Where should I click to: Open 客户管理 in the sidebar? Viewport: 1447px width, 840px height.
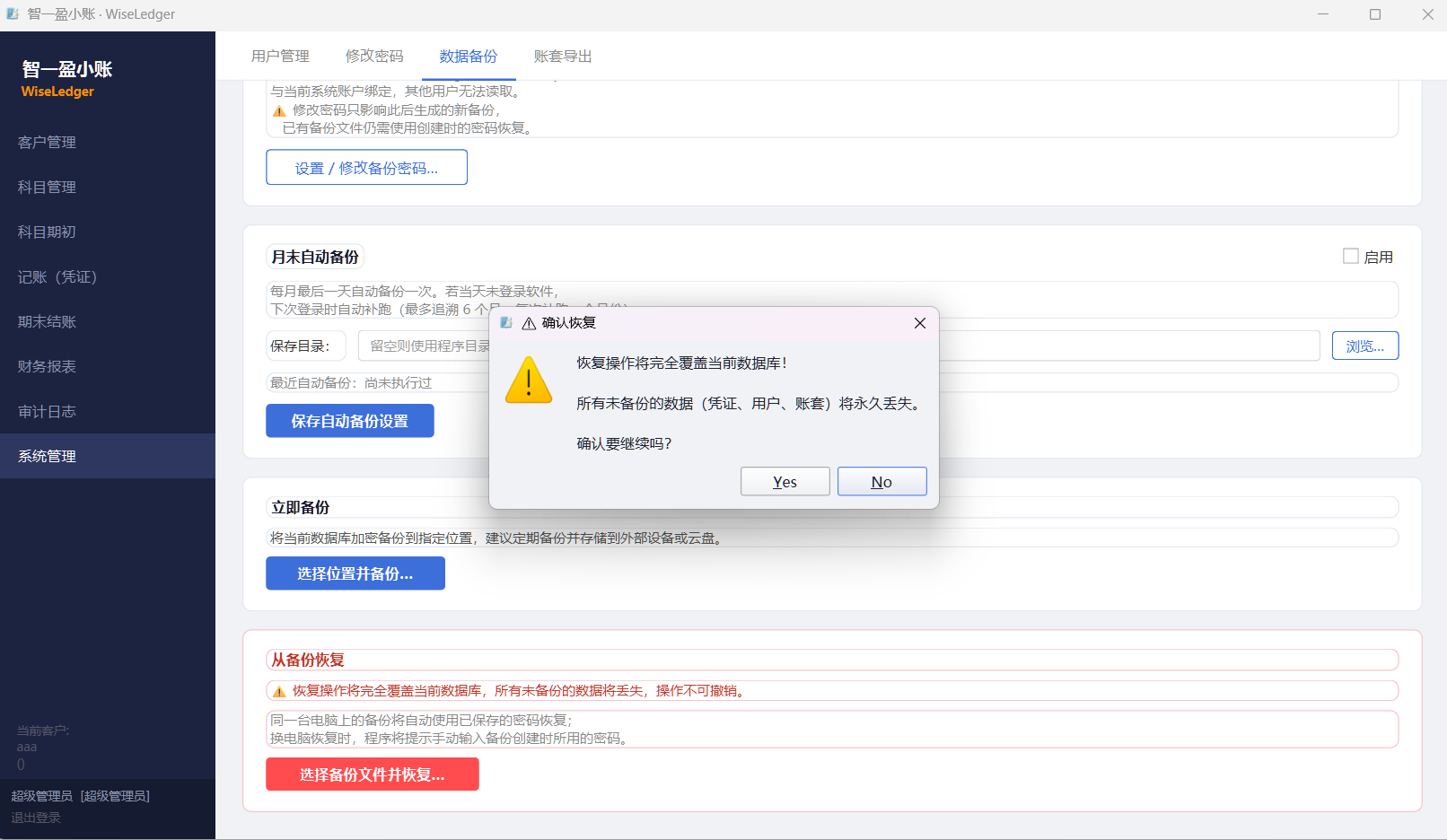pyautogui.click(x=108, y=142)
